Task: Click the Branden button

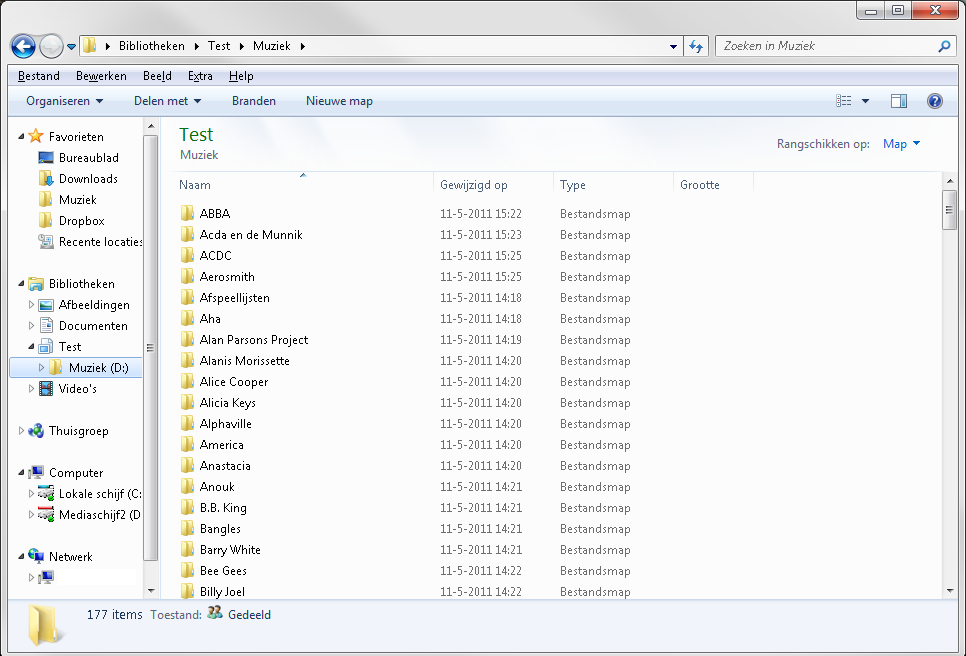Action: point(254,101)
